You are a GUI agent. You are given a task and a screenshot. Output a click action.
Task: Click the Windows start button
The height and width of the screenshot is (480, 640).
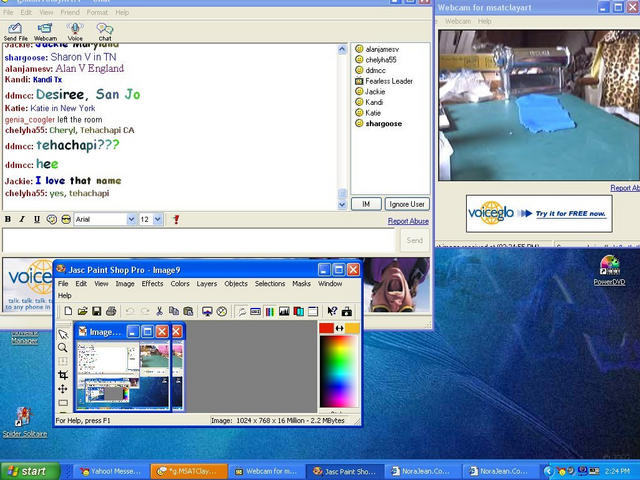pyautogui.click(x=29, y=471)
